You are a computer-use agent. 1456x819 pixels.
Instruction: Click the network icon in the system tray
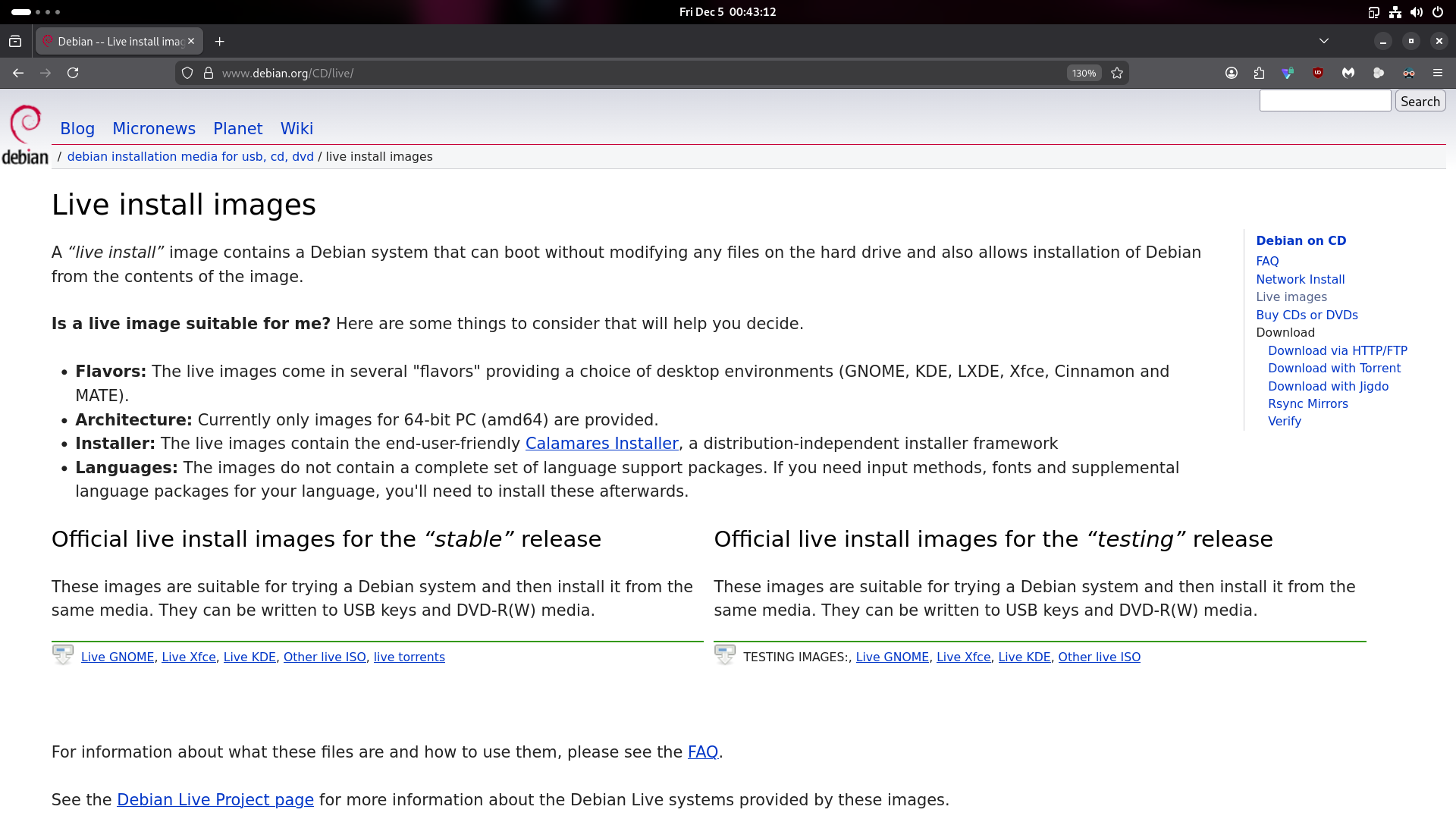click(1395, 11)
